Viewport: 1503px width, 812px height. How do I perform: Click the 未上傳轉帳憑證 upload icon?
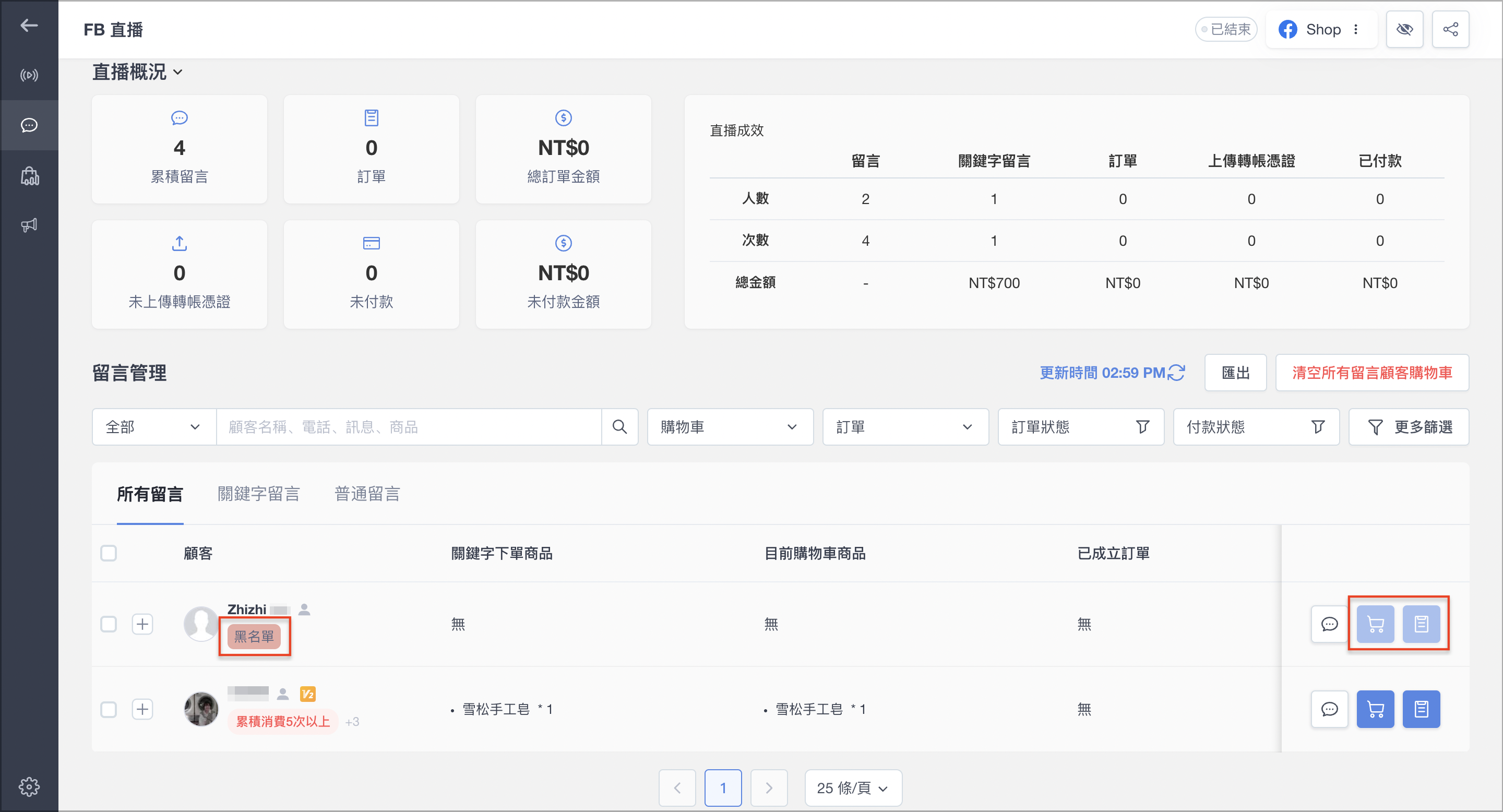coord(179,243)
